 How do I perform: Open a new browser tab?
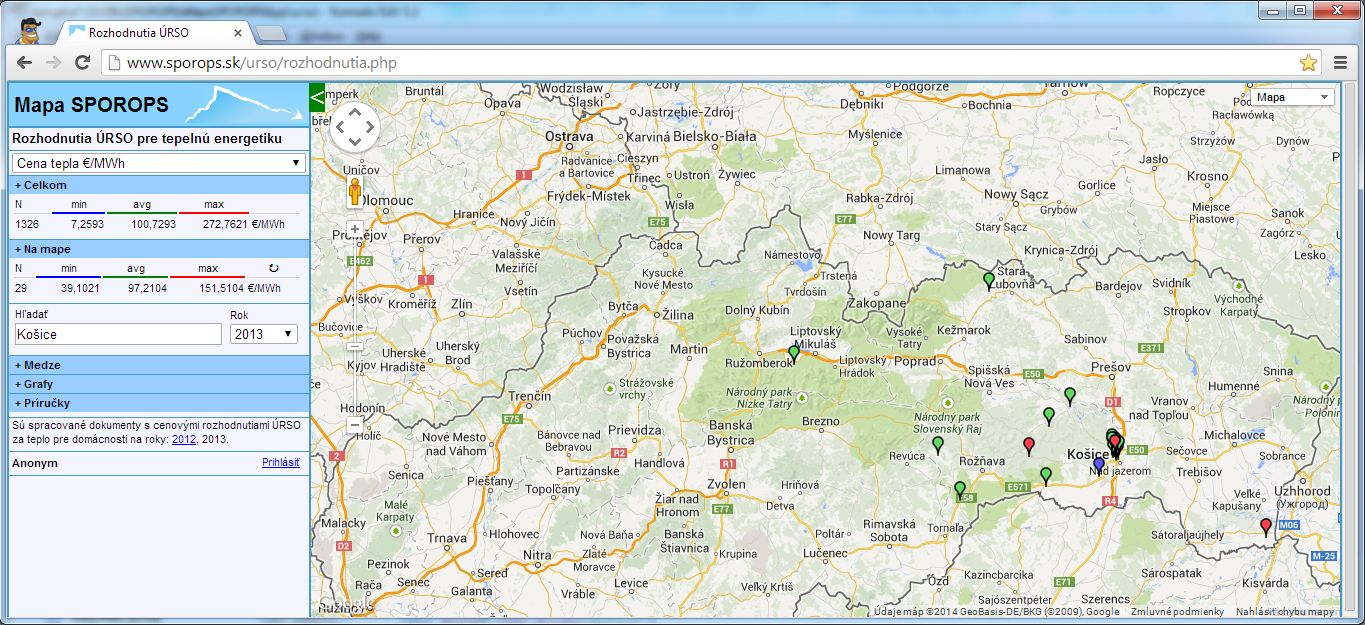click(271, 34)
